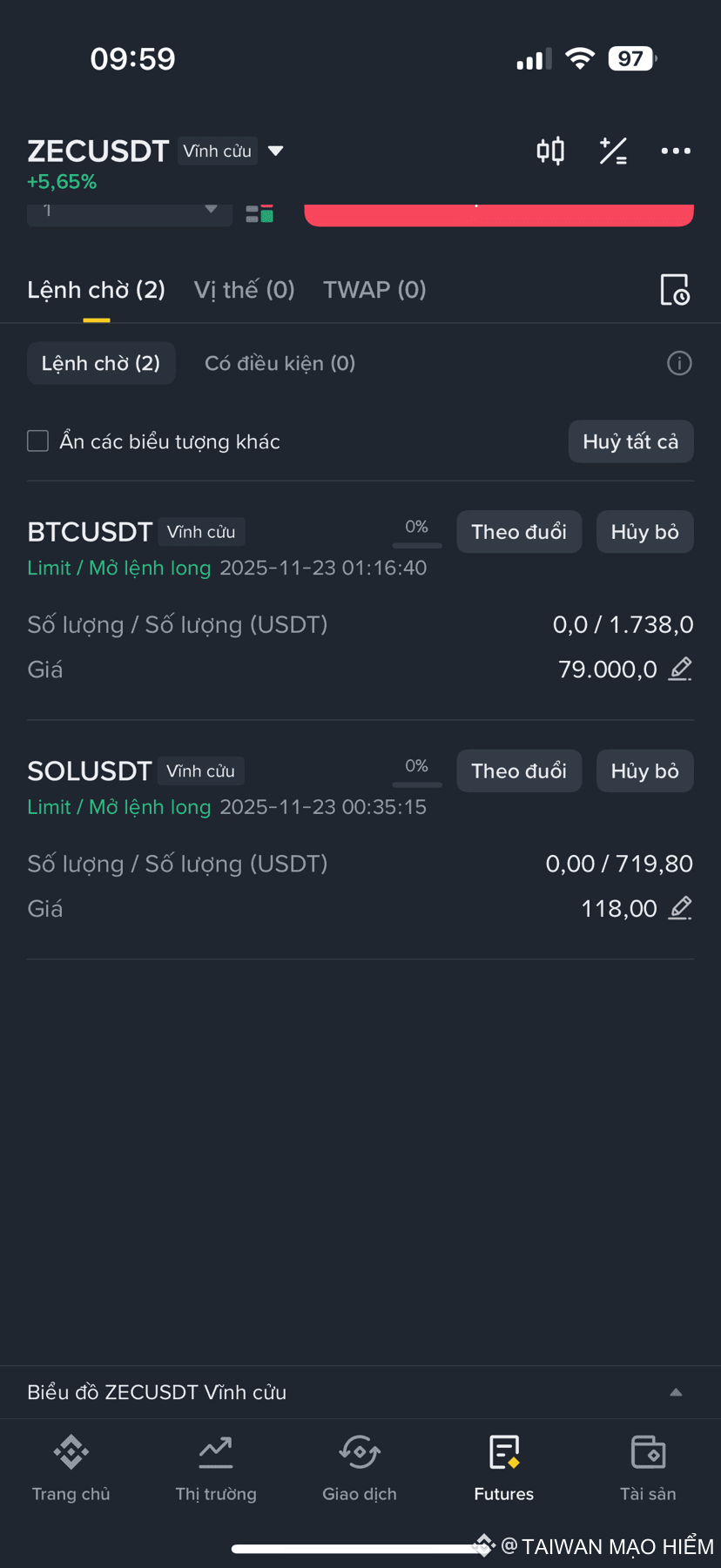Select the Có điều kiện (0) filter
The image size is (721, 1568).
coord(280,363)
